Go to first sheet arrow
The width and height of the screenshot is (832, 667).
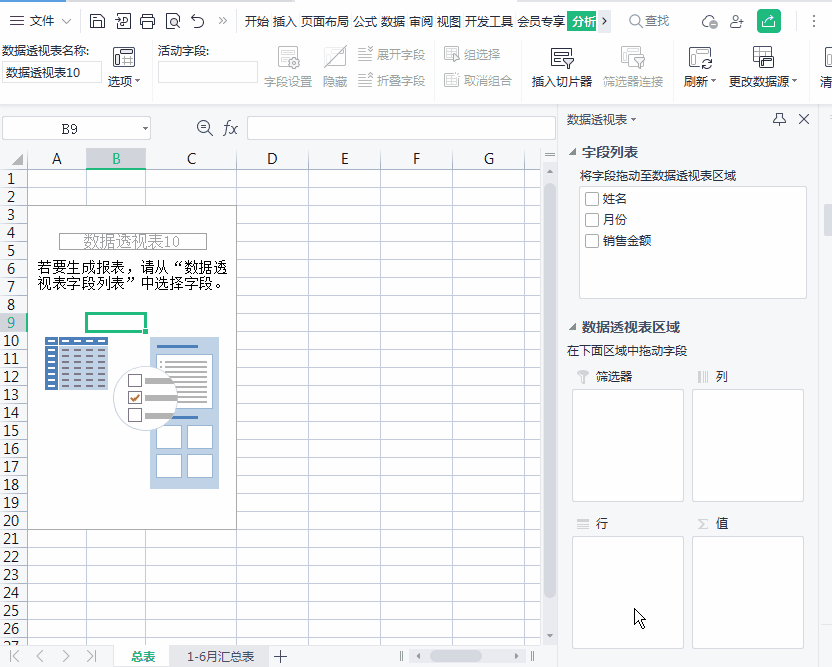[14, 656]
